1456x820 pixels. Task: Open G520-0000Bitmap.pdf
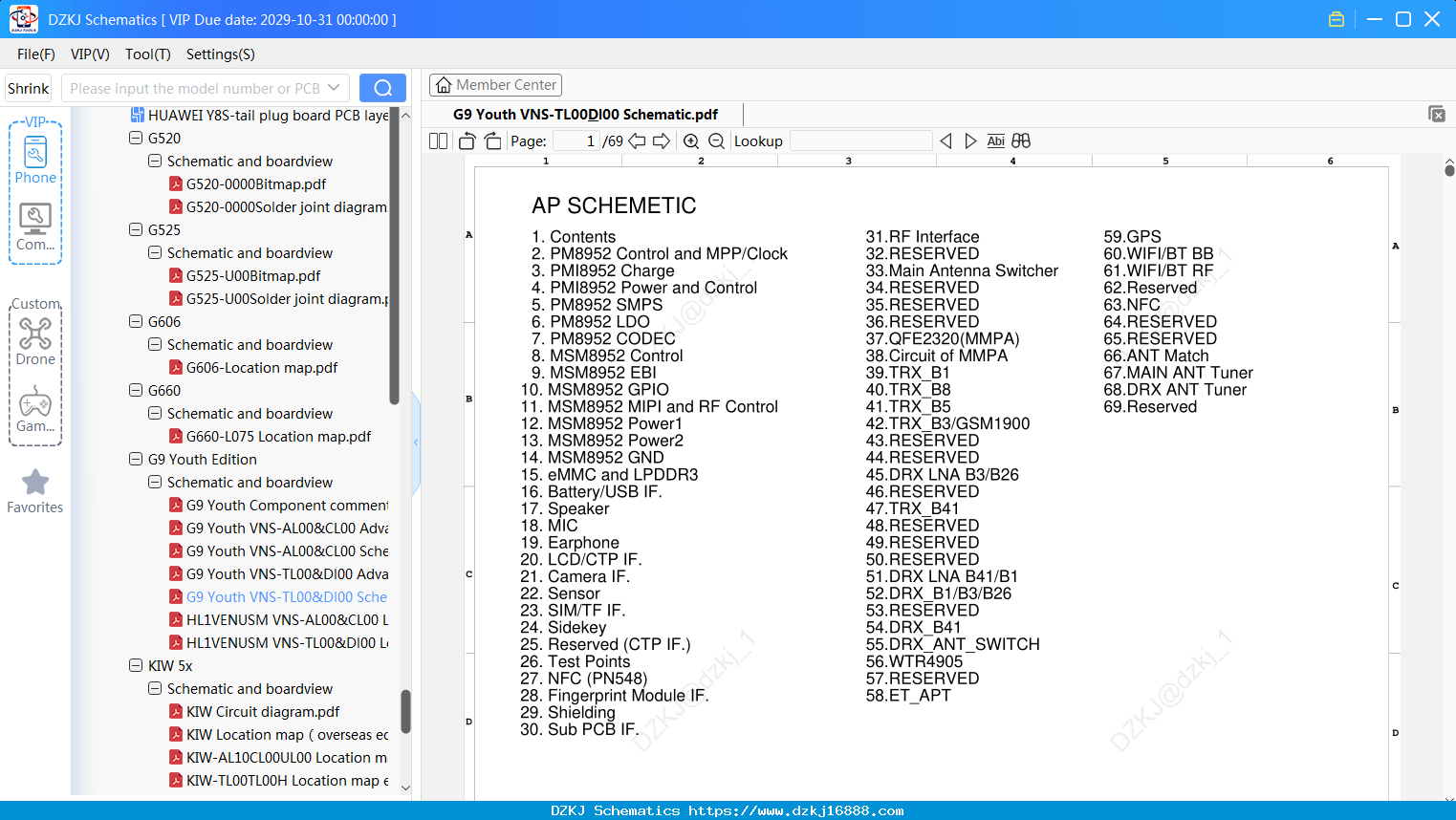point(248,184)
